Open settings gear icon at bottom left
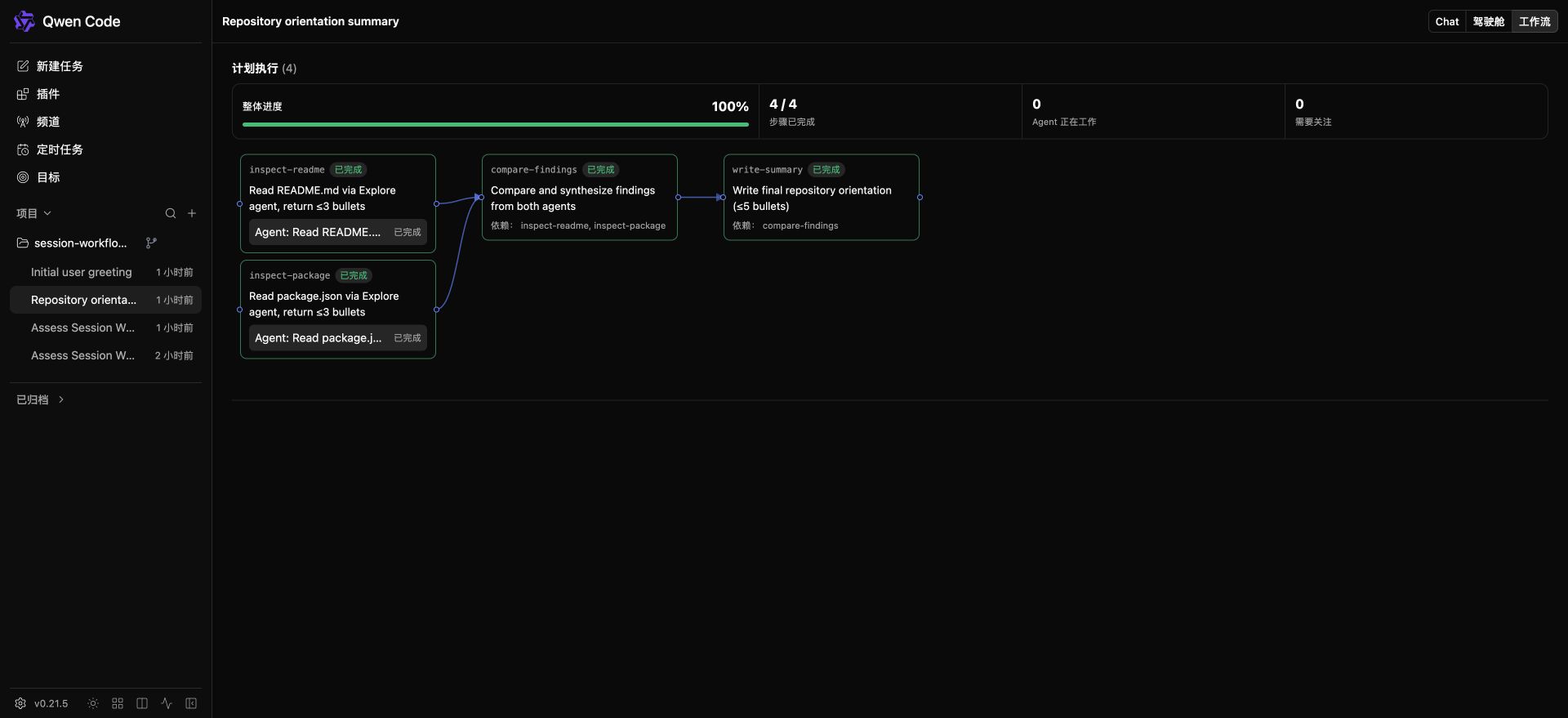The height and width of the screenshot is (718, 1568). click(20, 703)
